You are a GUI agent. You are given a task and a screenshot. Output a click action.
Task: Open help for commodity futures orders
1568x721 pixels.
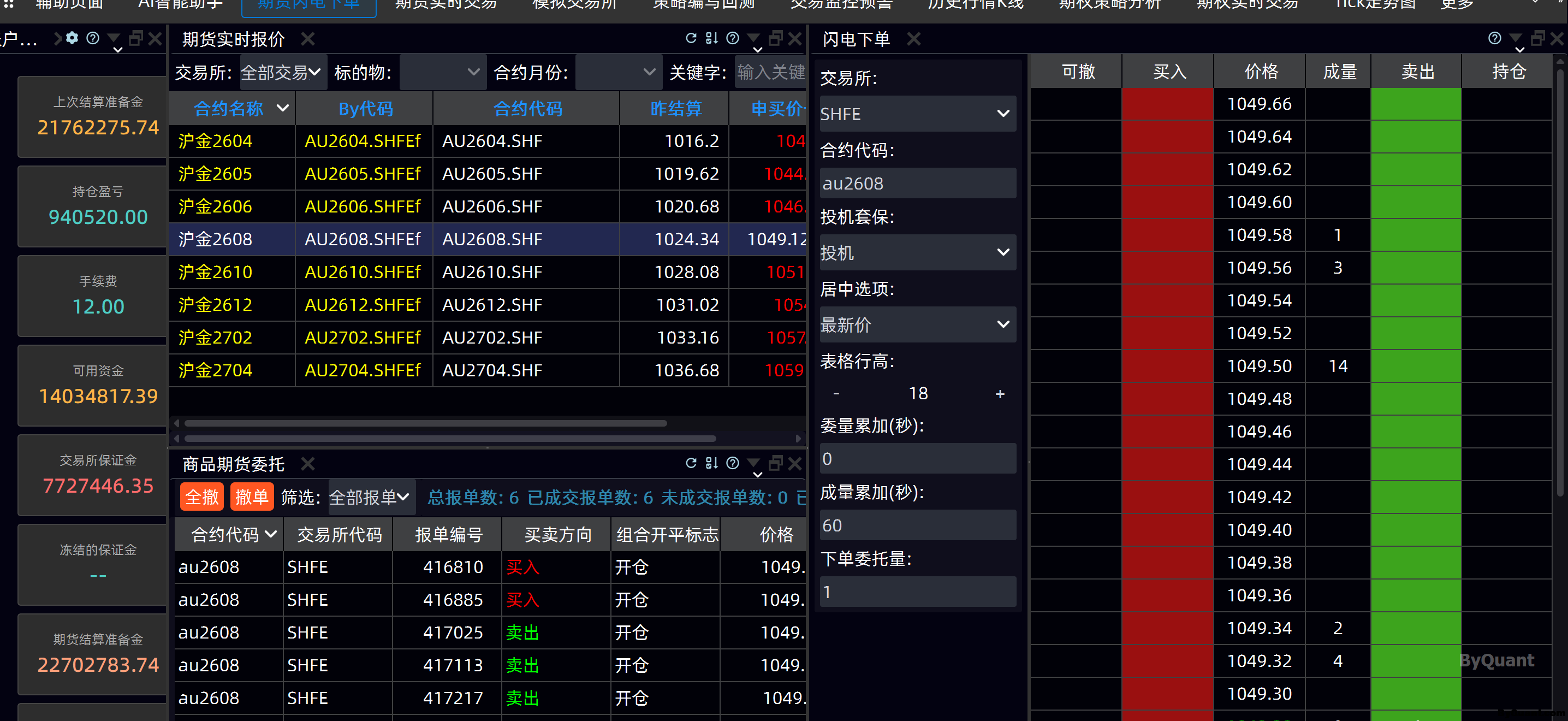(733, 463)
